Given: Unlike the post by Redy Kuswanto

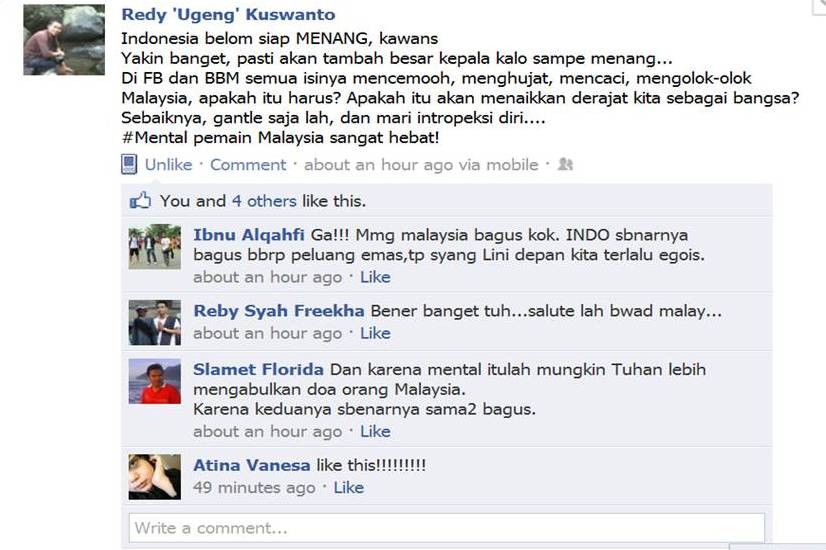Looking at the screenshot, I should coord(169,164).
